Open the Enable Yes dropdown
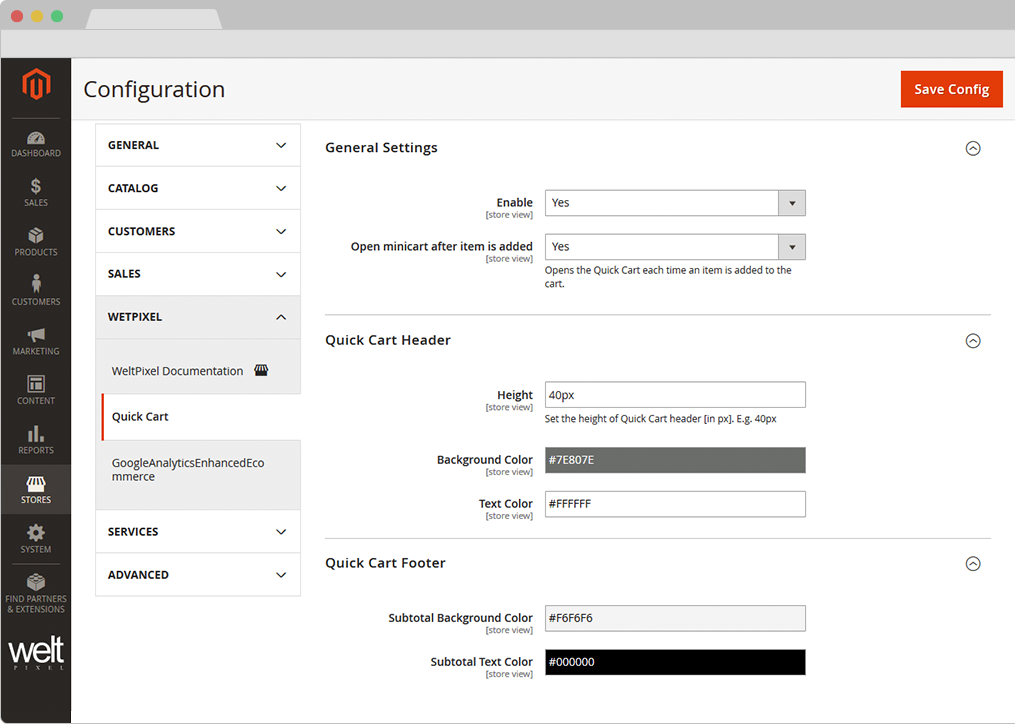Screen dimensions: 1015x724 click(x=675, y=203)
